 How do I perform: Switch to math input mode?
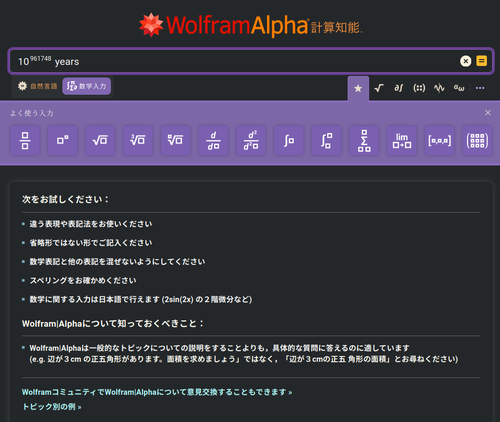point(87,86)
